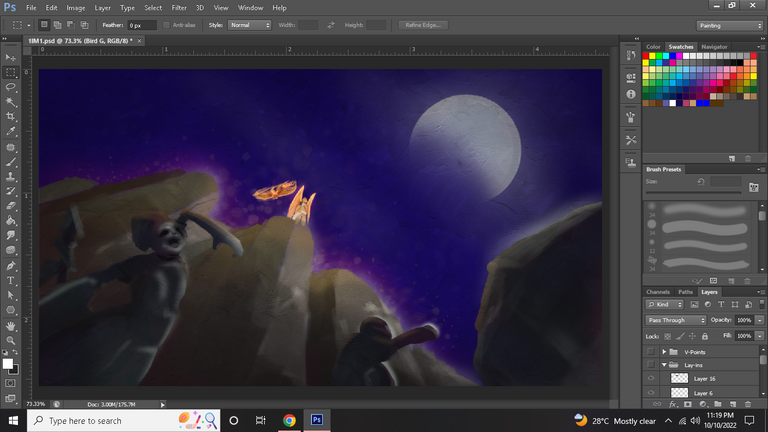Viewport: 768px width, 432px height.
Task: Turn layer filtering switch on or off
Action: (762, 304)
